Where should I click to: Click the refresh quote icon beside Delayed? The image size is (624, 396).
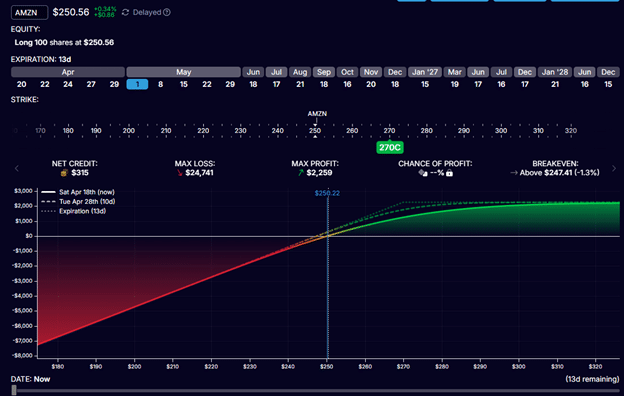click(x=125, y=12)
